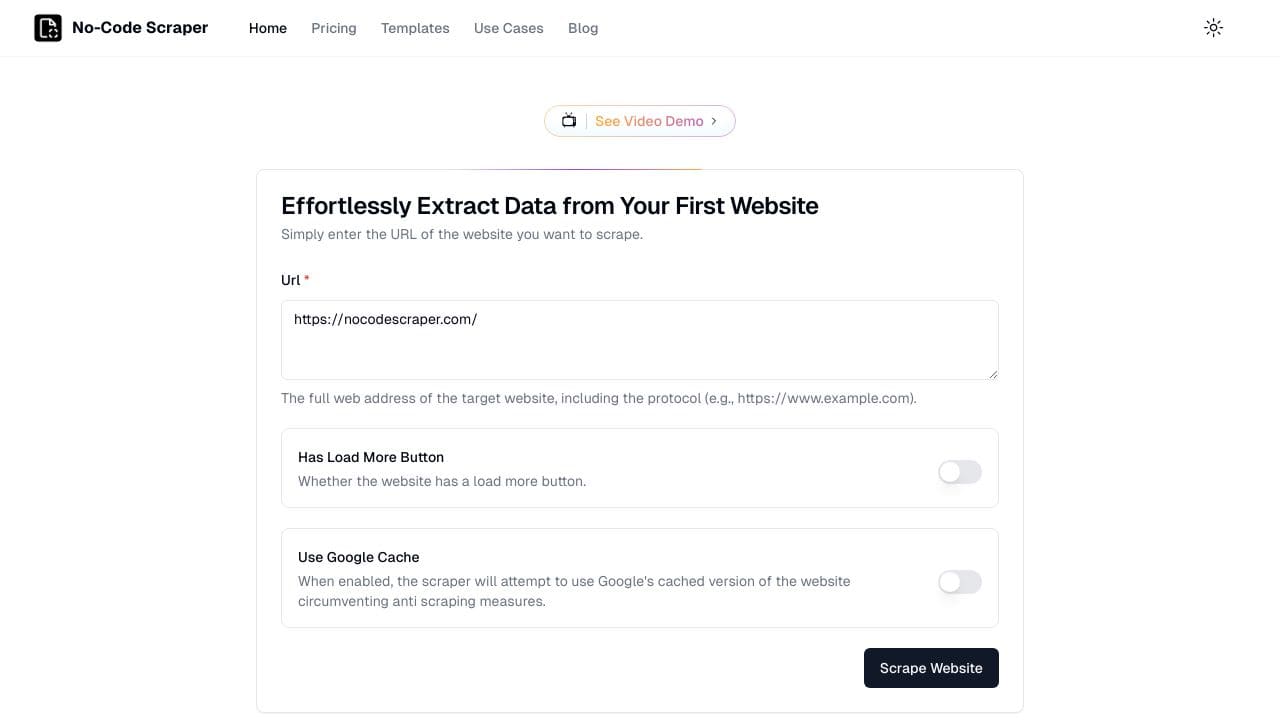Enable the Has Load More Button switch
The width and height of the screenshot is (1280, 720).
pyautogui.click(x=960, y=472)
